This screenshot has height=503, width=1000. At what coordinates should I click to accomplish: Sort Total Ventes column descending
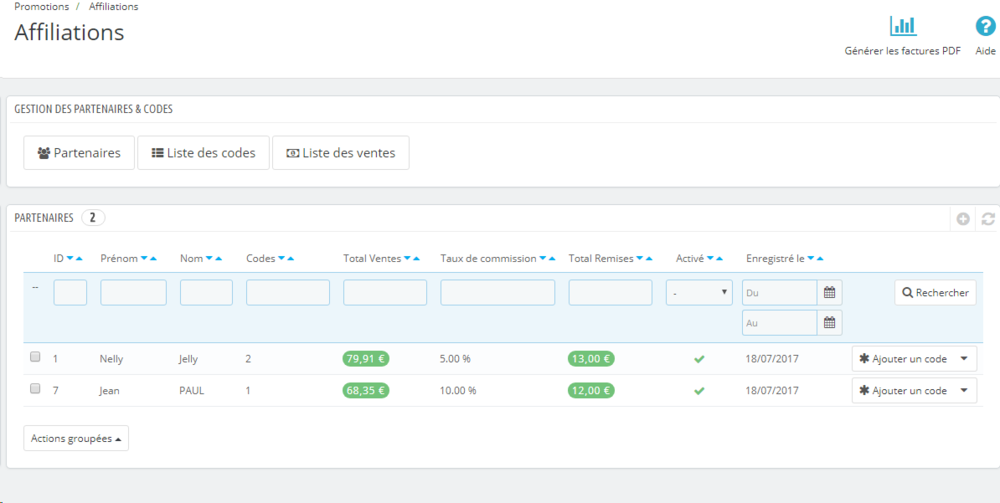tap(408, 258)
